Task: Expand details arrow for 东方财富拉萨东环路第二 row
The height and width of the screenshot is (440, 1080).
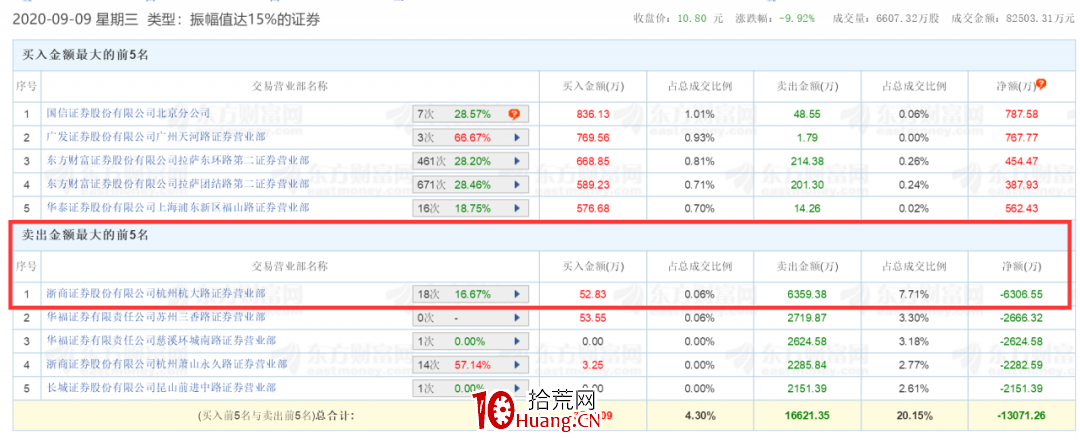Action: [517, 161]
